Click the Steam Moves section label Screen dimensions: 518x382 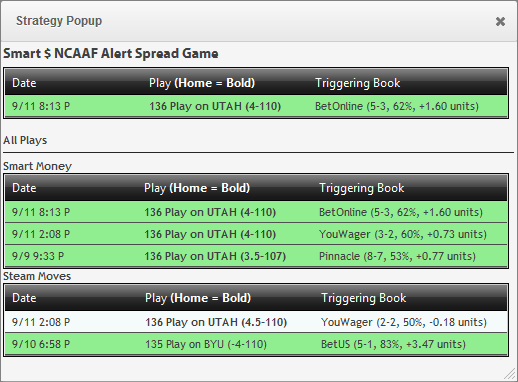[x=37, y=276]
